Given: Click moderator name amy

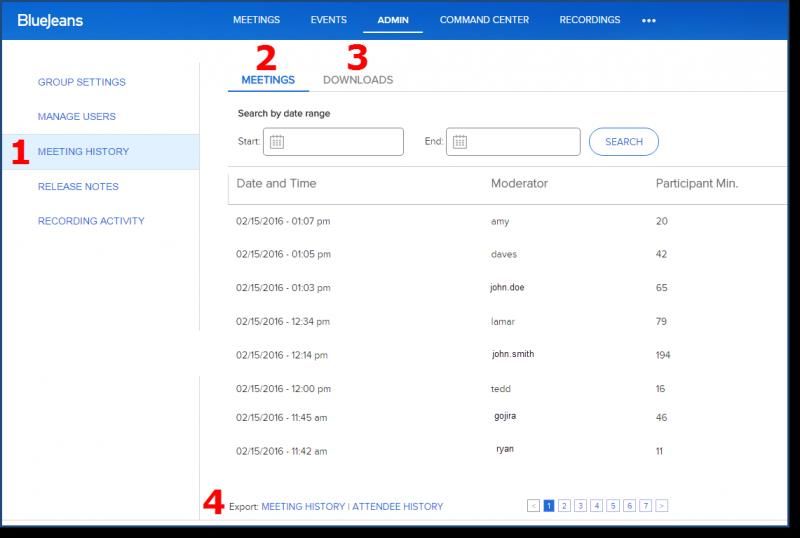Looking at the screenshot, I should [500, 222].
